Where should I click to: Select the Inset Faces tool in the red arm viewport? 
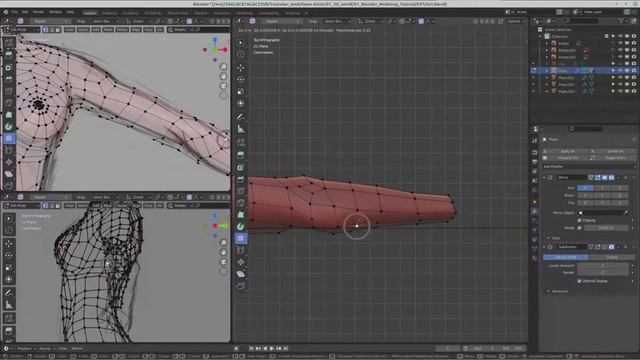point(241,167)
